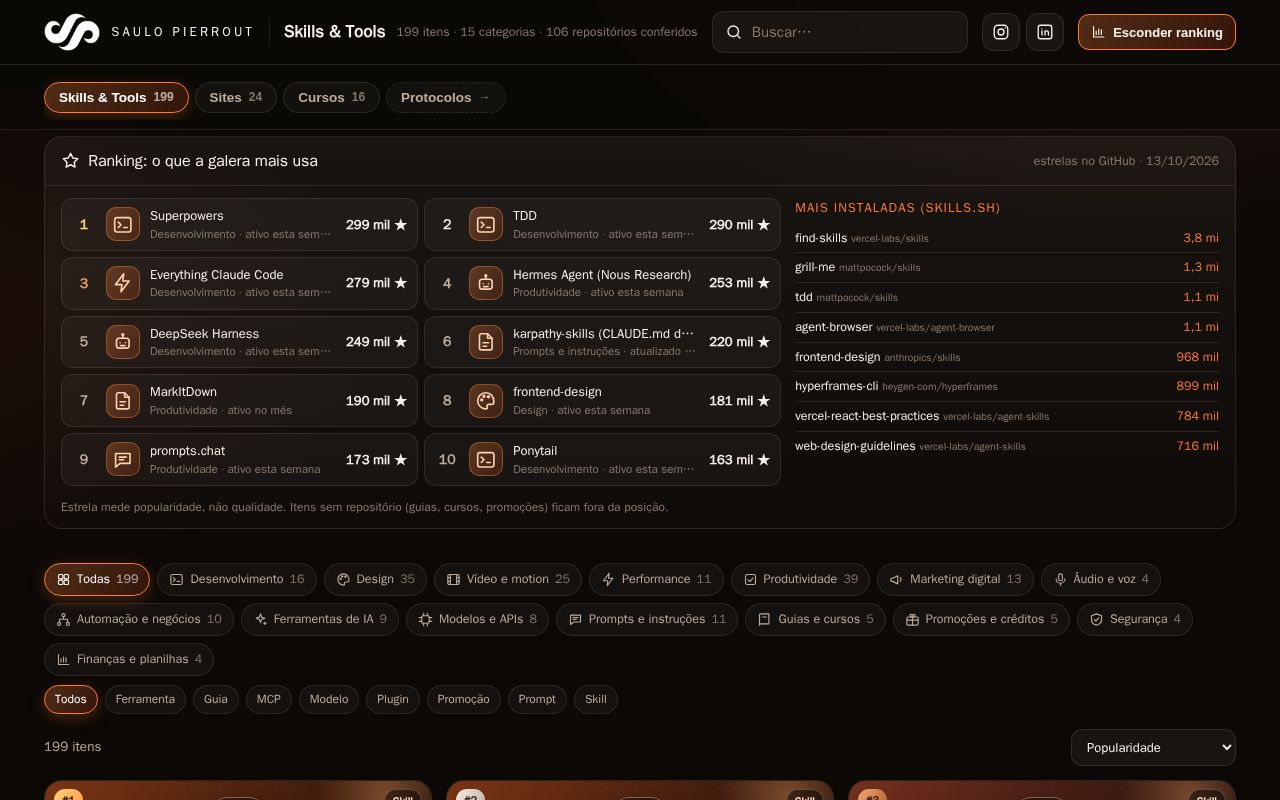Open the Protocolos link
This screenshot has width=1280, height=800.
click(x=446, y=97)
